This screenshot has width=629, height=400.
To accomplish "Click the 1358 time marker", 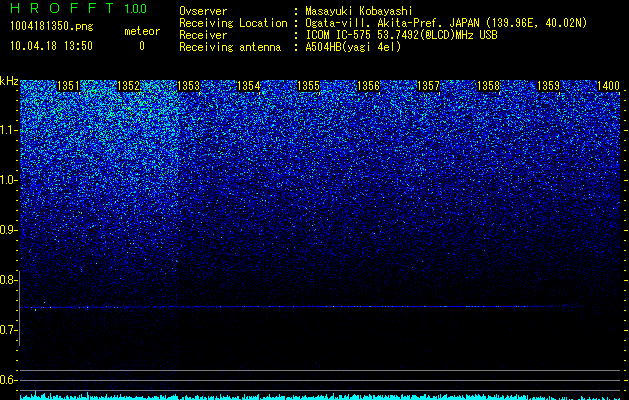I will coord(488,86).
